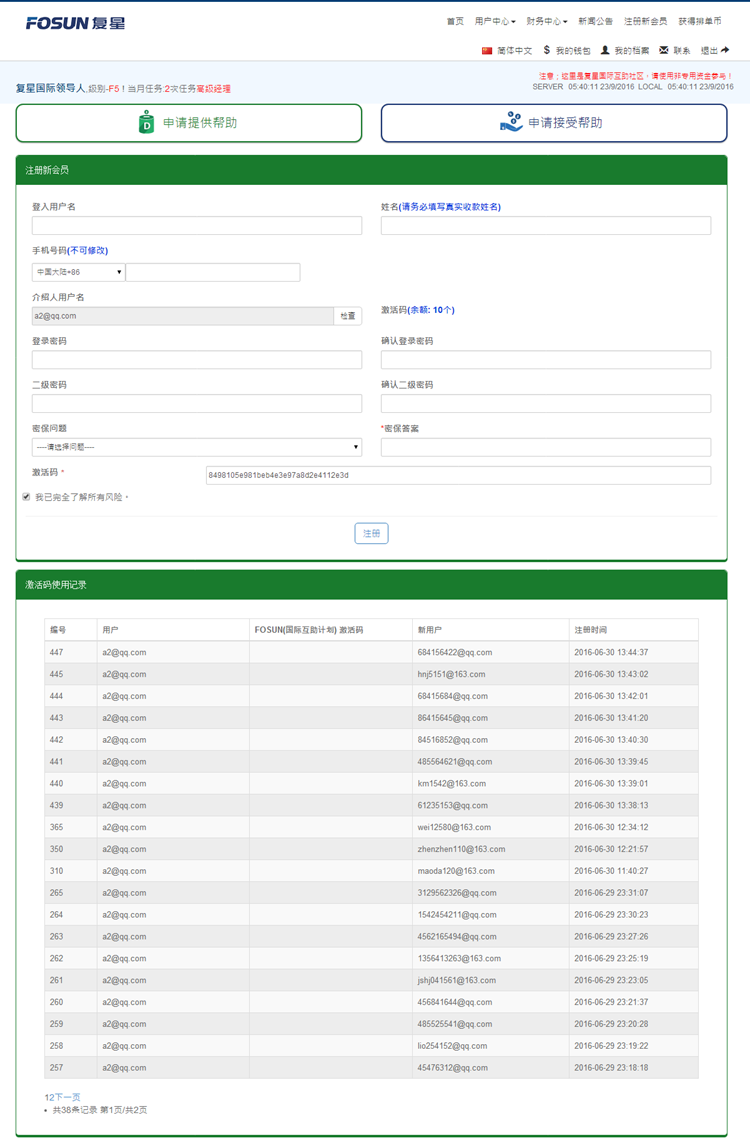Image resolution: width=750 pixels, height=1143 pixels.
Task: Click the 我的档案 link
Action: click(631, 50)
